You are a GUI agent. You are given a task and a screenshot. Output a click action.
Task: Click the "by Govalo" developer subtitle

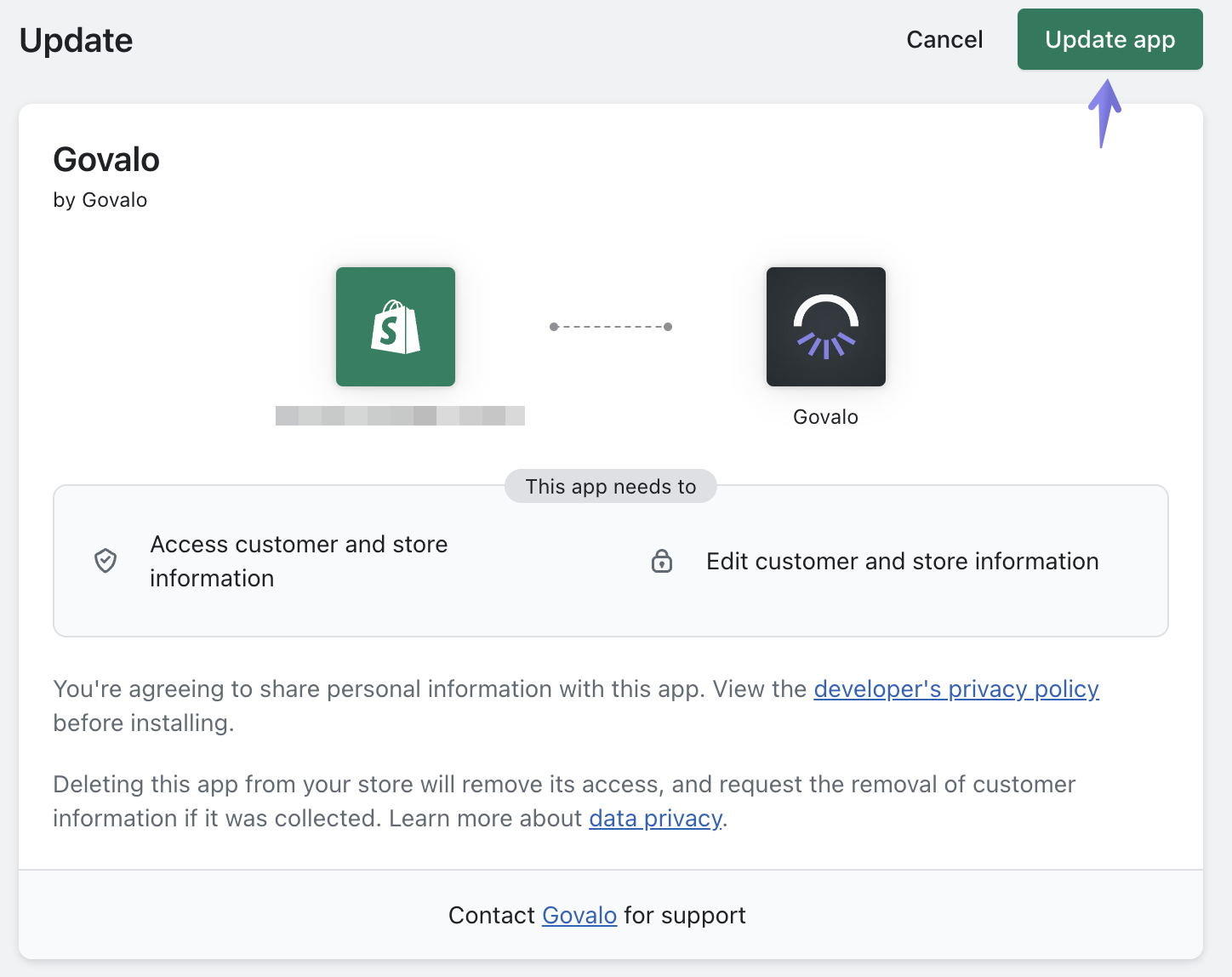point(100,200)
